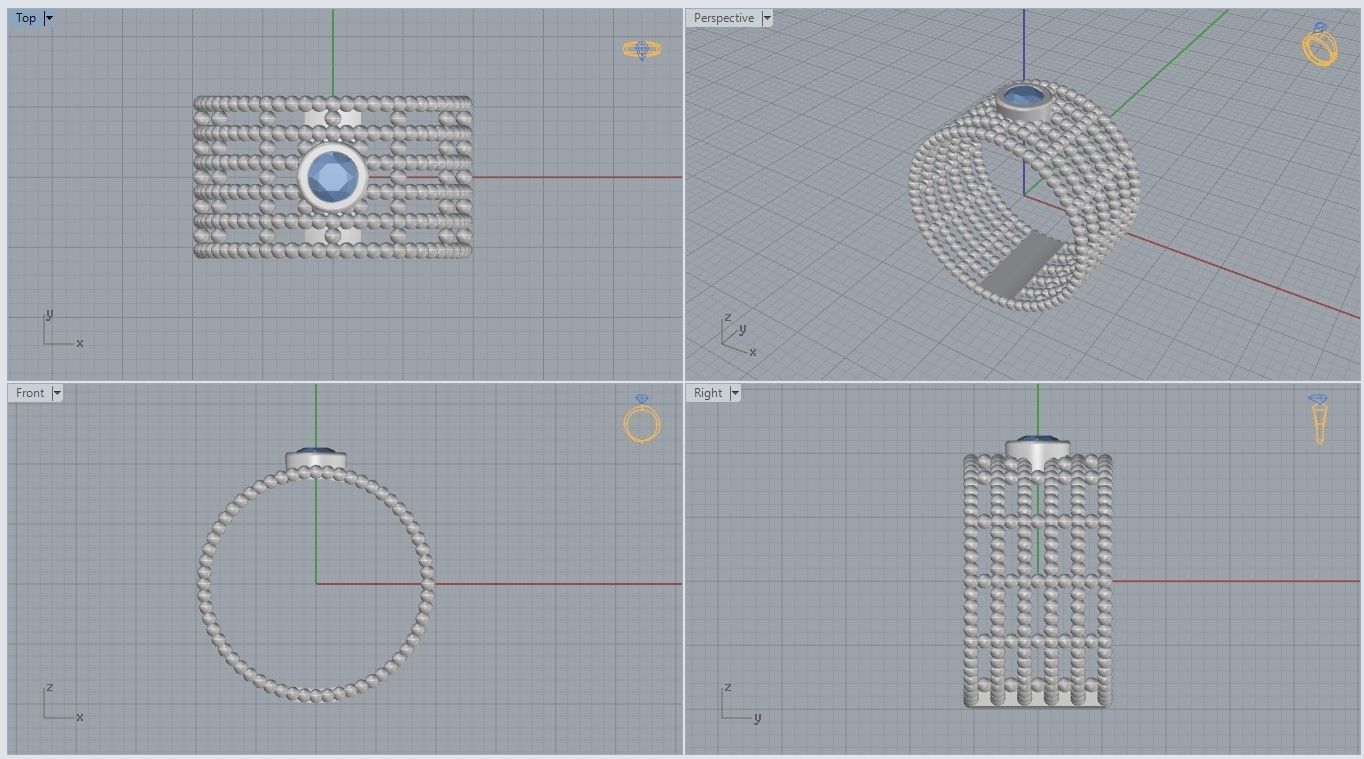Activate the Perspective viewport label

(724, 18)
